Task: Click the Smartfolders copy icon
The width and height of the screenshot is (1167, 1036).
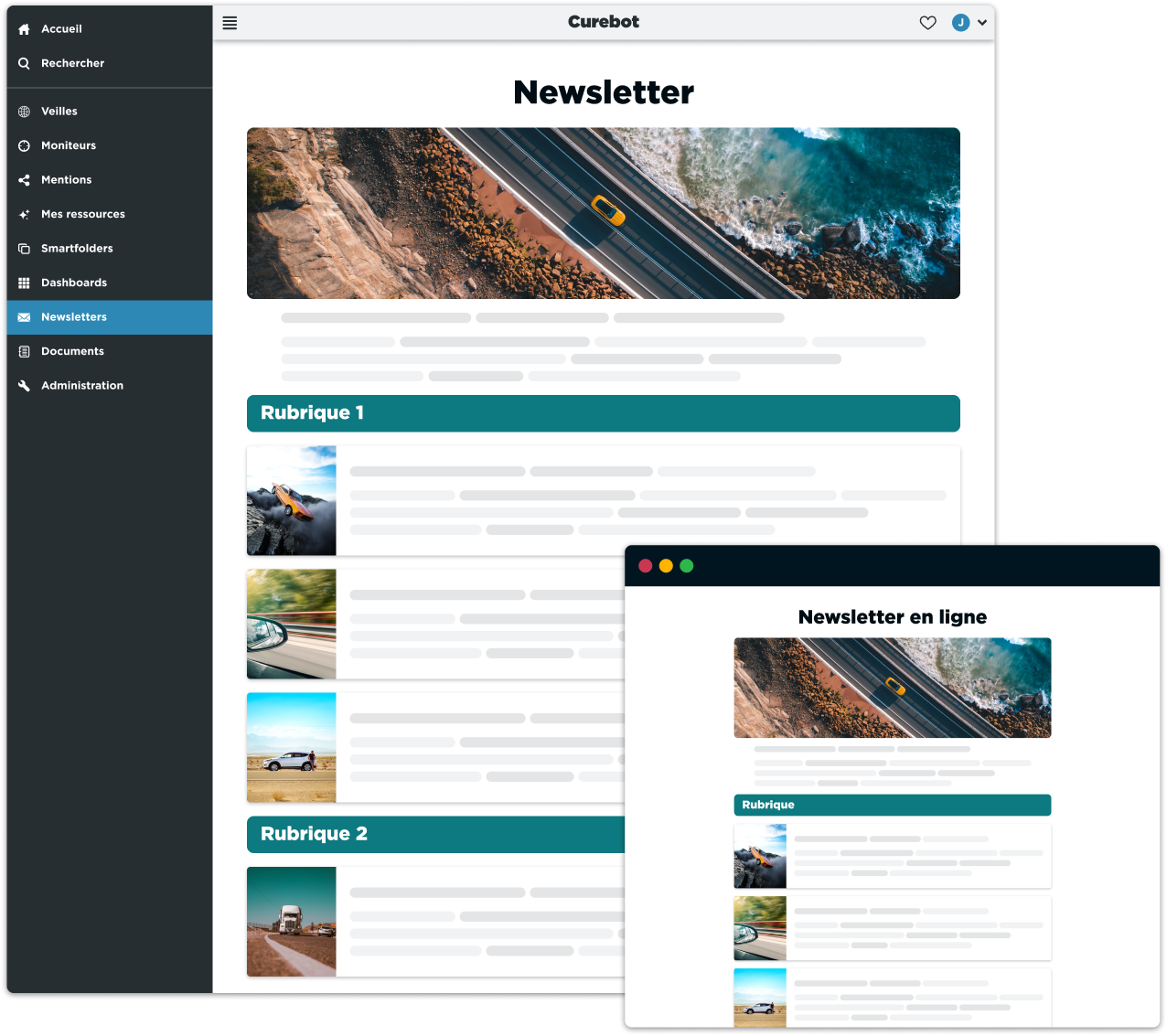Action: tap(24, 249)
